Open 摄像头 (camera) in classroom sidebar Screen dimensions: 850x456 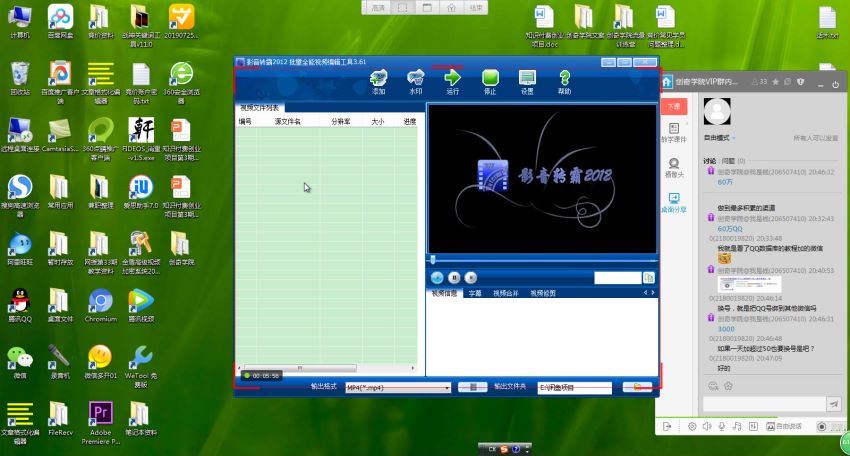click(674, 168)
